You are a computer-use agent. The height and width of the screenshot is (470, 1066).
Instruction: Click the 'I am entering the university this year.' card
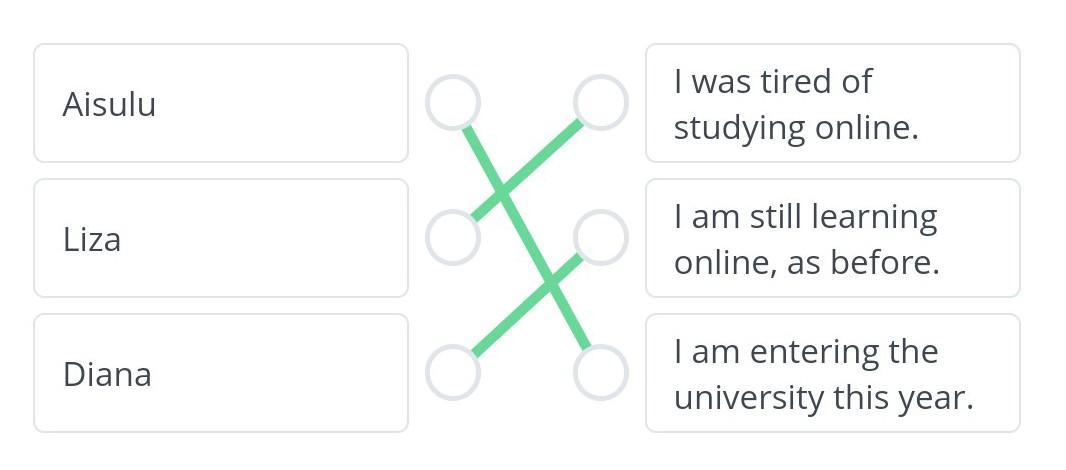833,373
